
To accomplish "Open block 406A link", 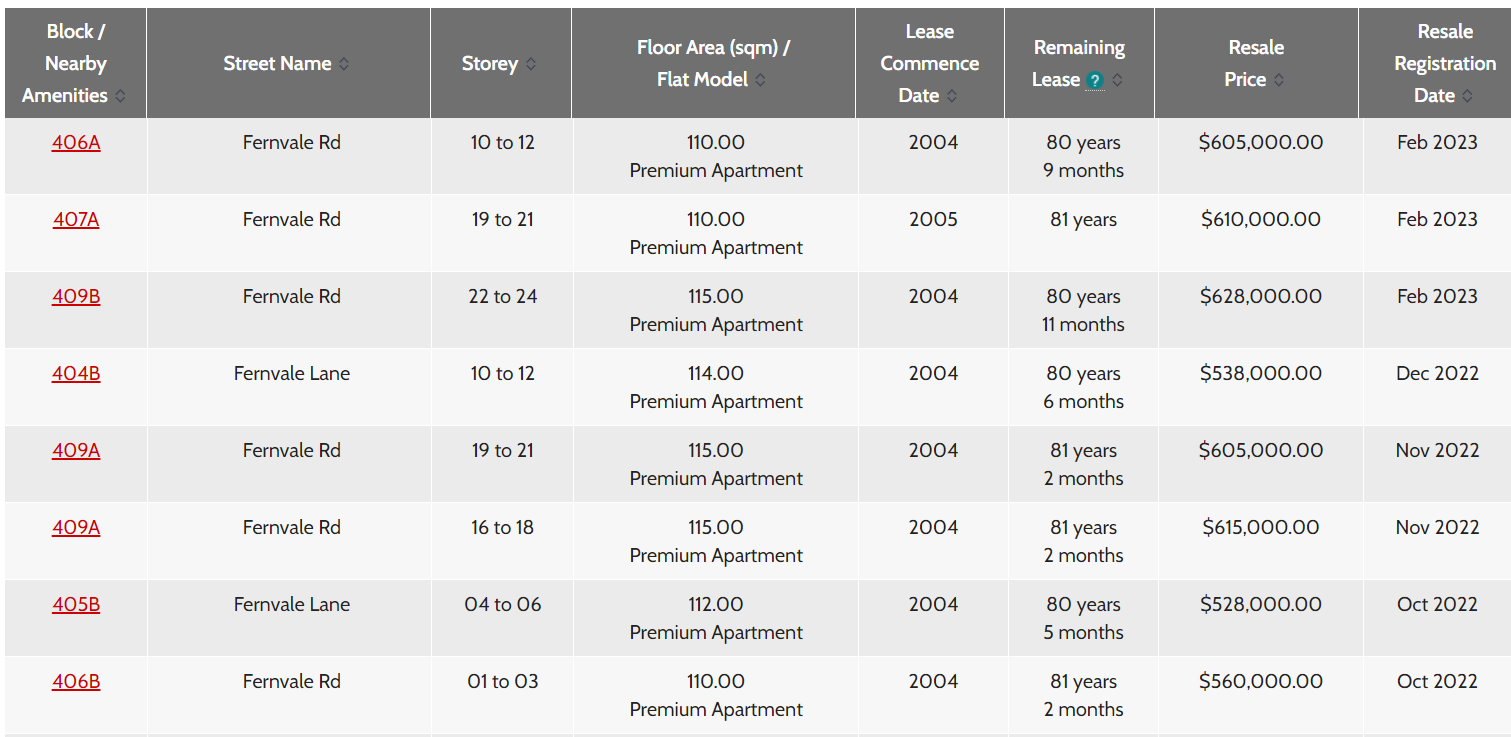I will point(76,142).
